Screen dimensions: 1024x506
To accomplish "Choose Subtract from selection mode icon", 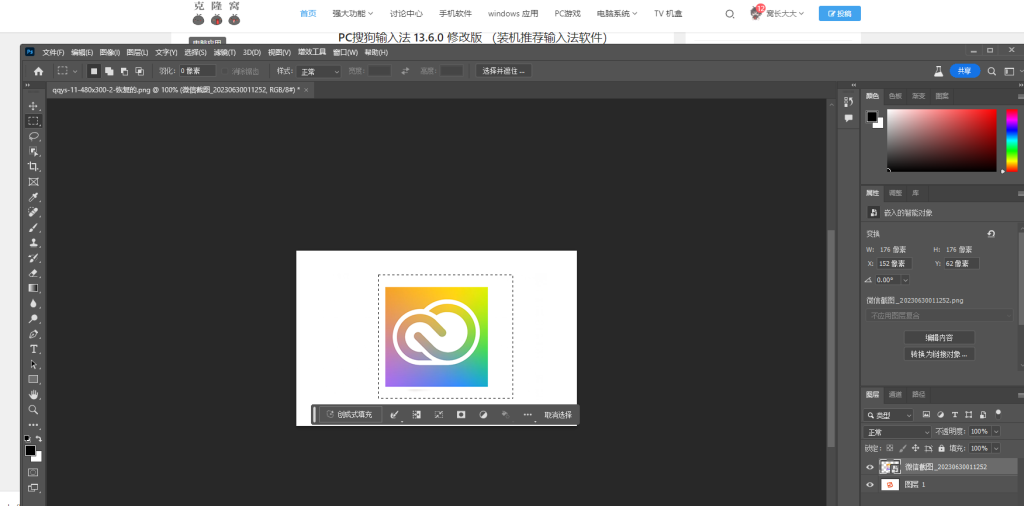I will click(124, 71).
